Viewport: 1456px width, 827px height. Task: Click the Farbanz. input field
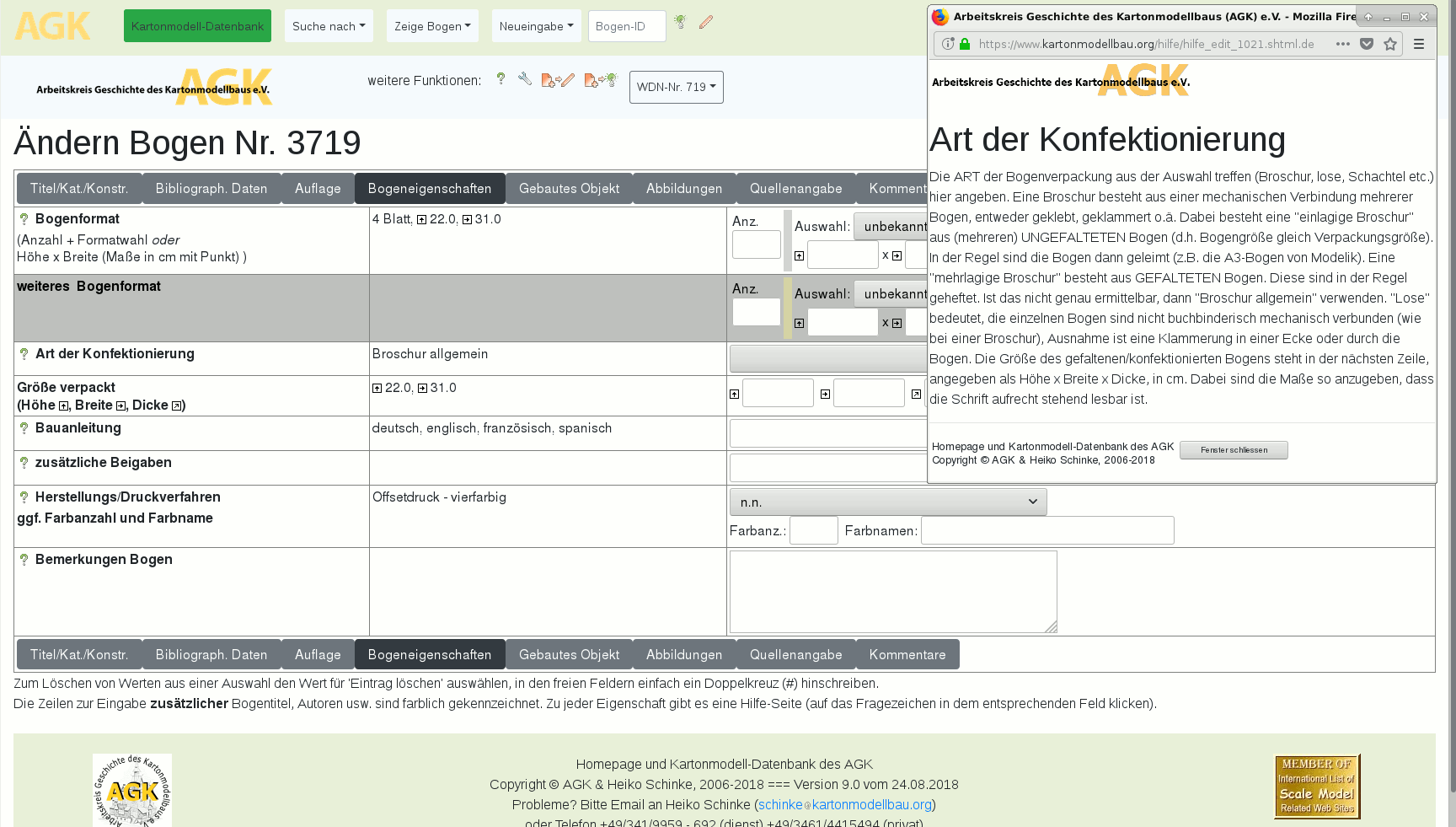tap(814, 530)
